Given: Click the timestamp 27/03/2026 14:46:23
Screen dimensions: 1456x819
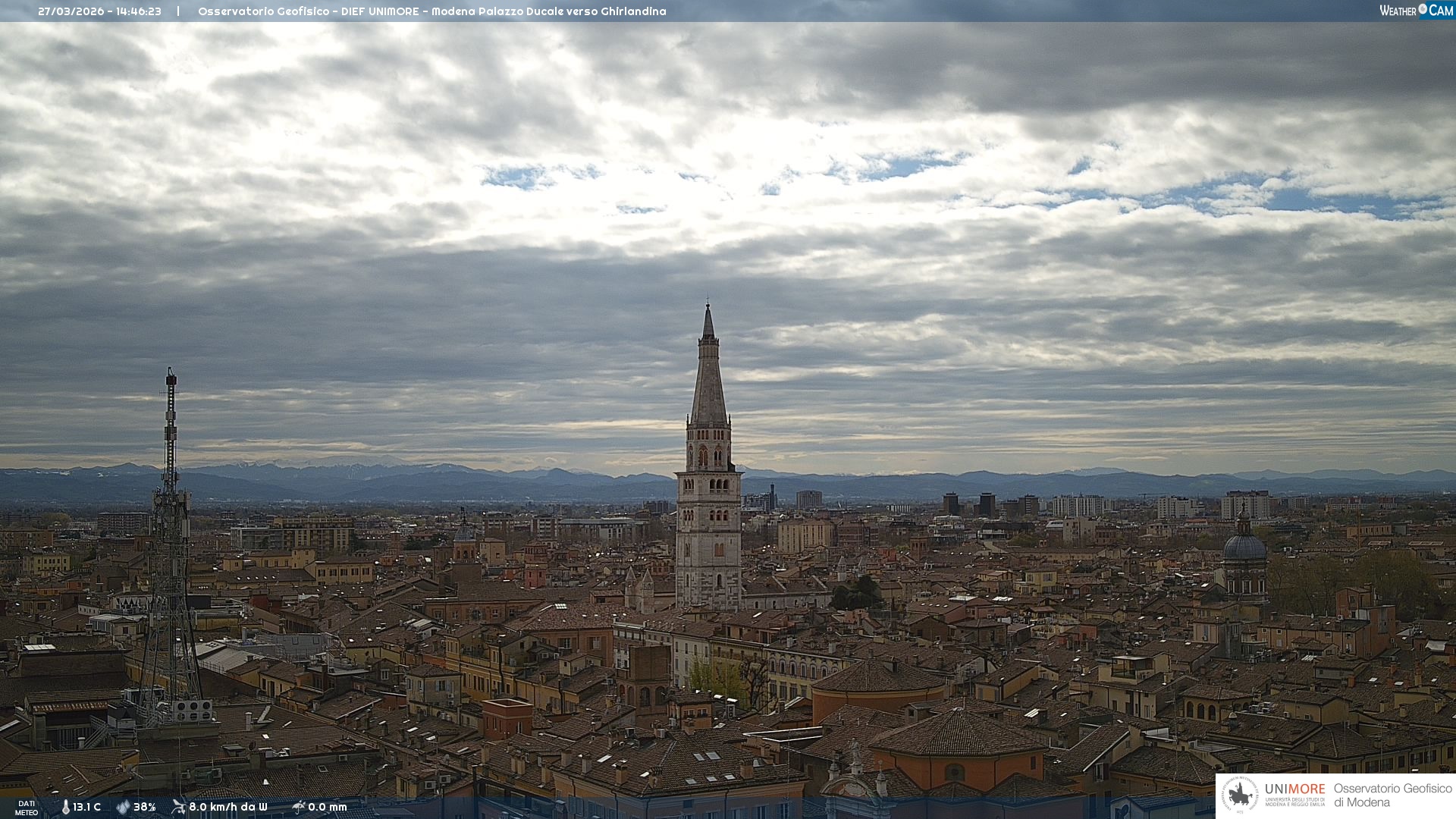Looking at the screenshot, I should point(99,11).
